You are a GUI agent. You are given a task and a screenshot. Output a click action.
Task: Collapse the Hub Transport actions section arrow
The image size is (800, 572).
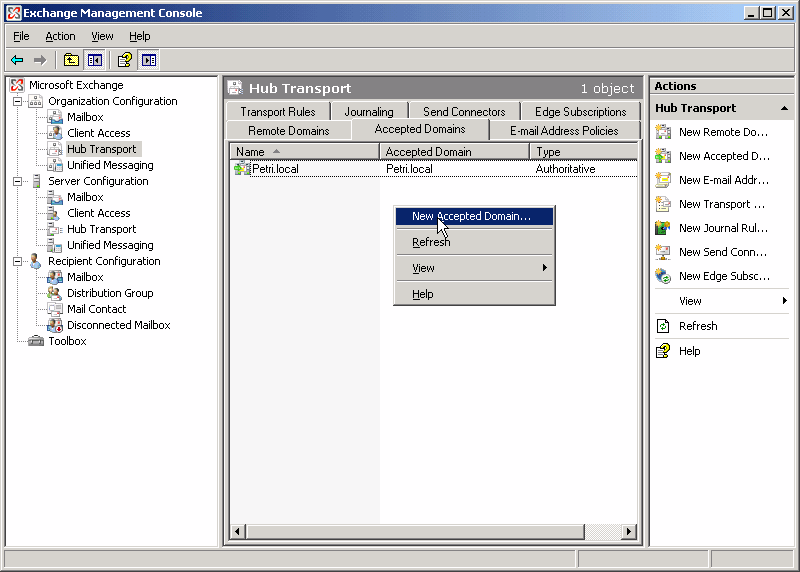coord(784,108)
